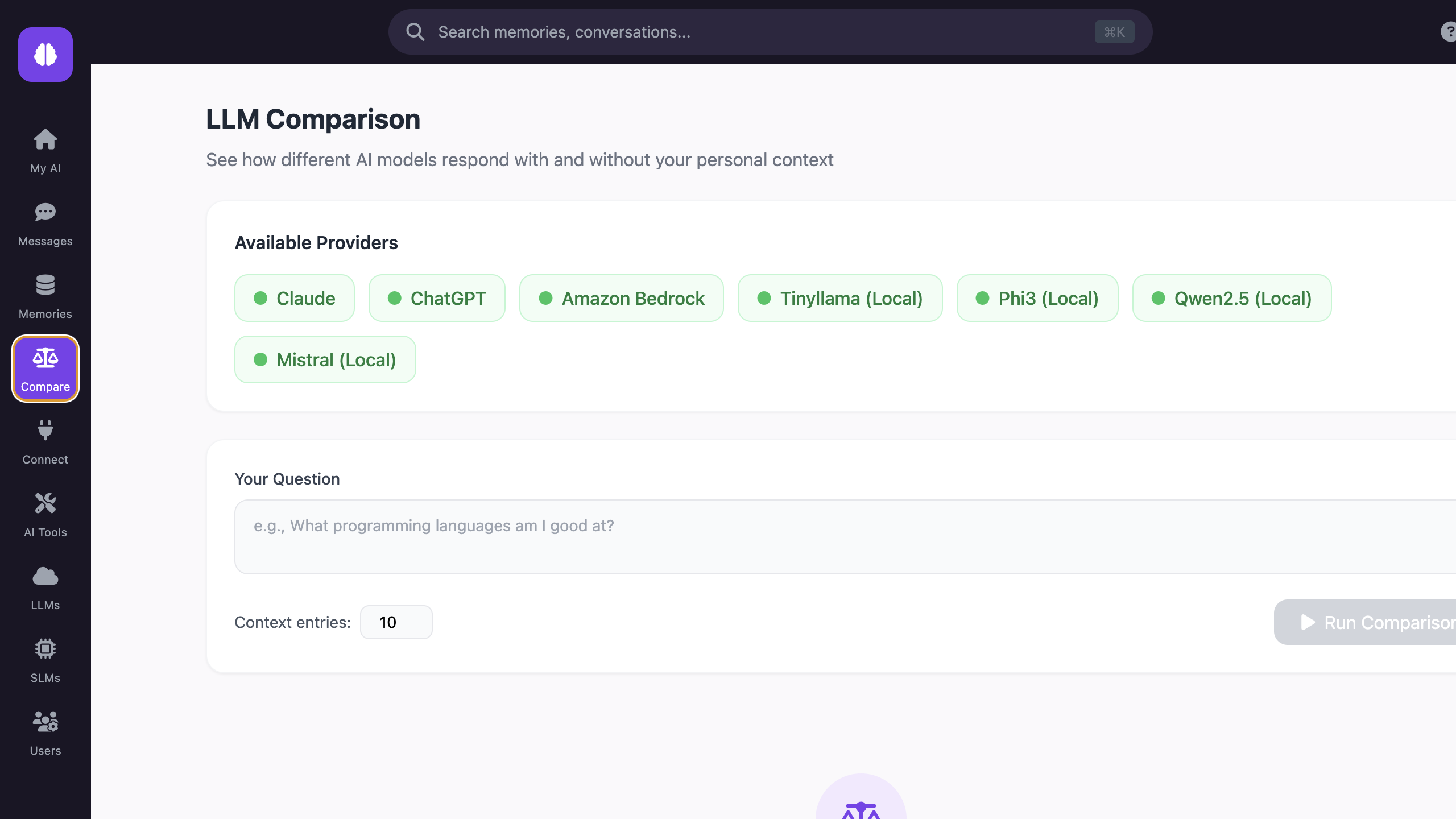Screen dimensions: 1456x819
Task: Open the Users management page
Action: [45, 733]
